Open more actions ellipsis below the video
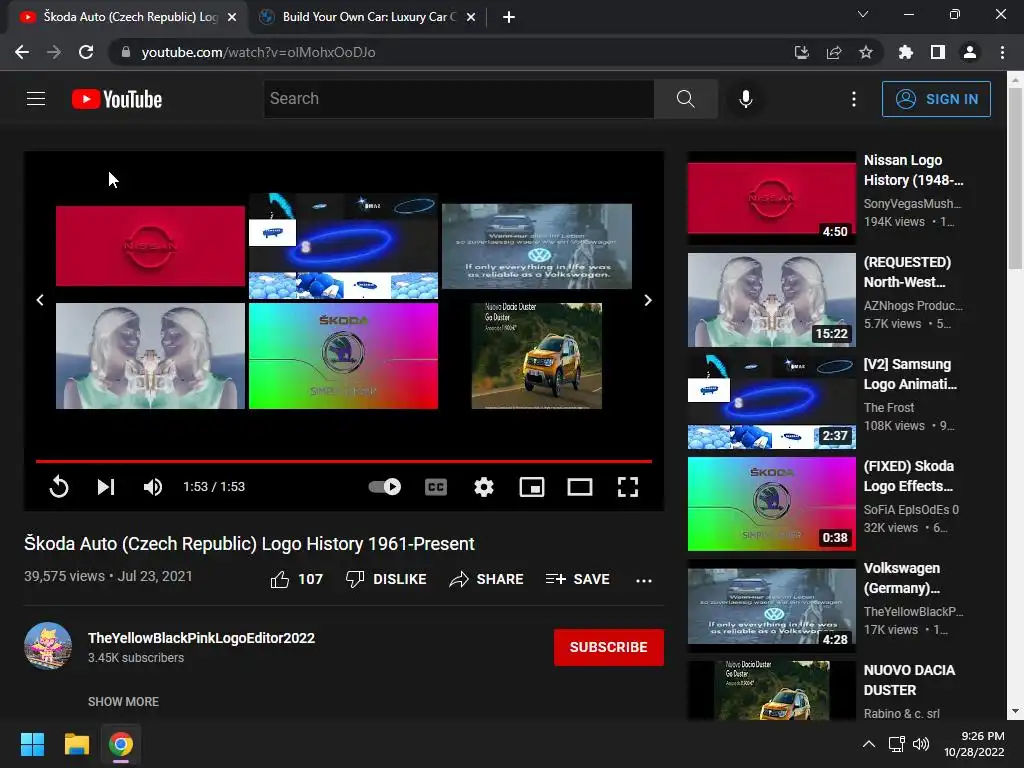Image resolution: width=1024 pixels, height=768 pixels. point(644,580)
